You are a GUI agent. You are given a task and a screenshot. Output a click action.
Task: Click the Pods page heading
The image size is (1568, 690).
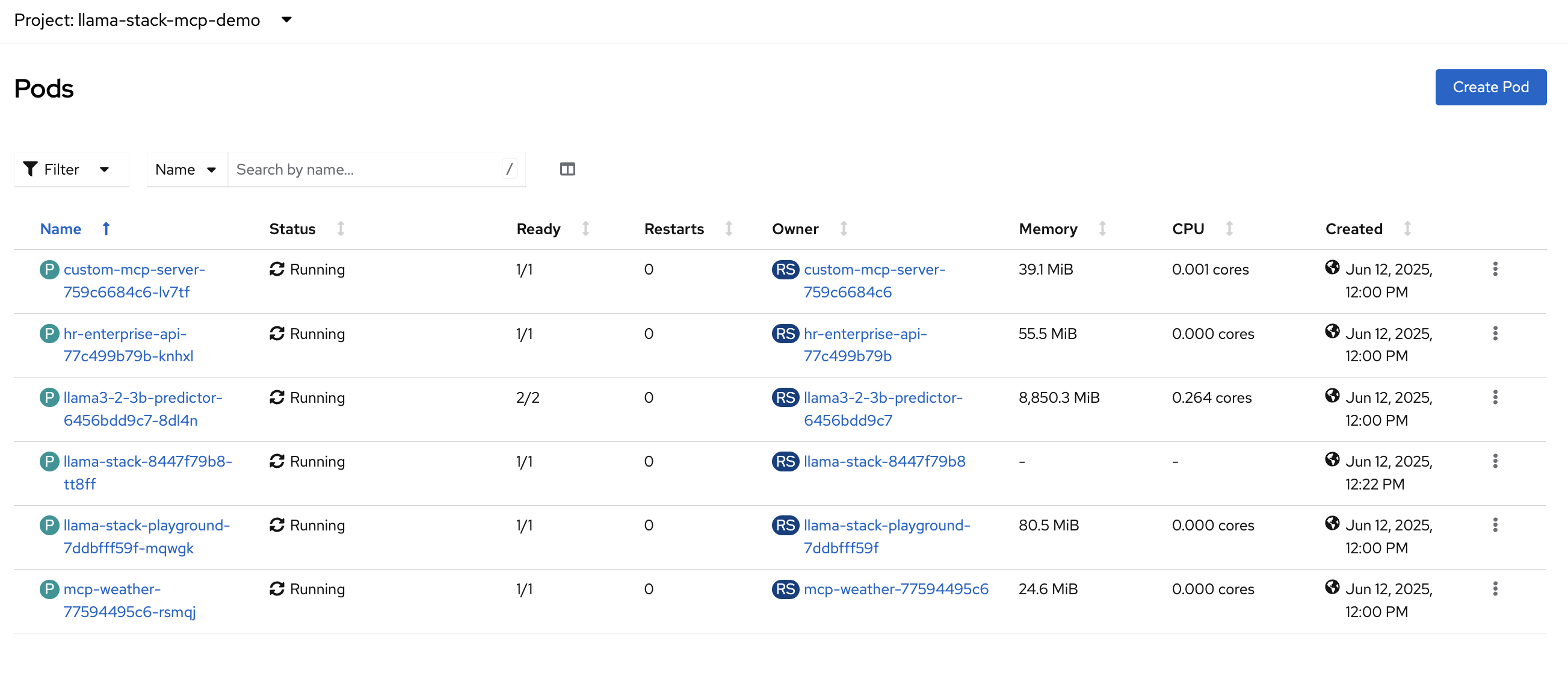pos(44,89)
